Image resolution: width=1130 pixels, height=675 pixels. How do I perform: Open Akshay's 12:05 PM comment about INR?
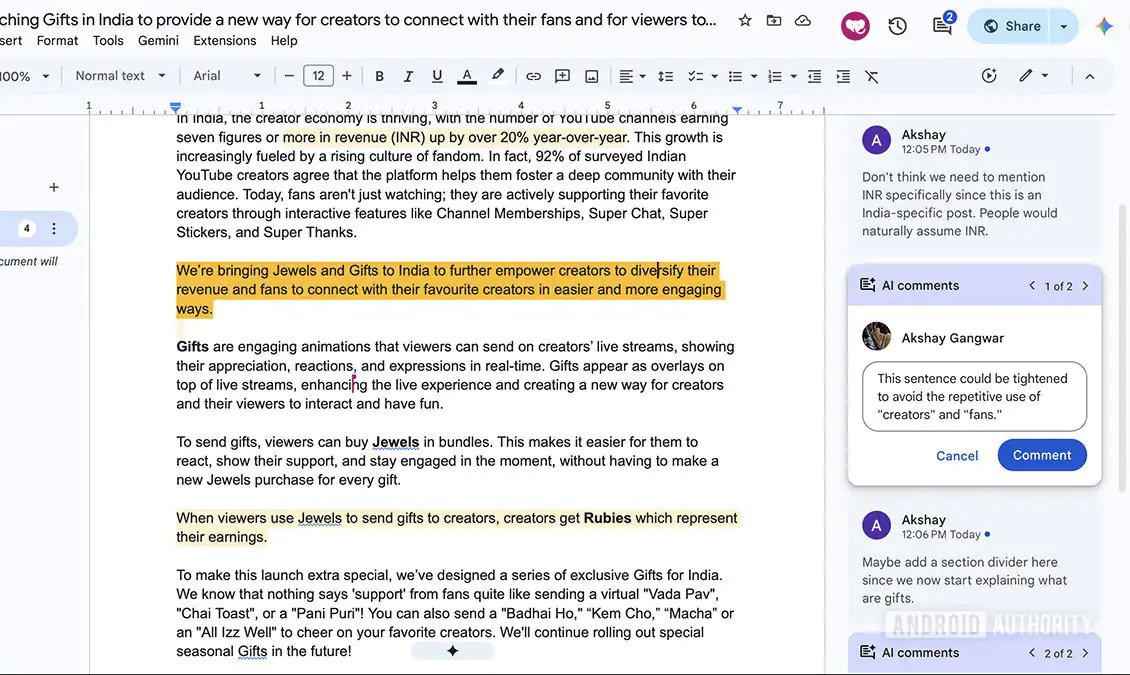point(974,184)
